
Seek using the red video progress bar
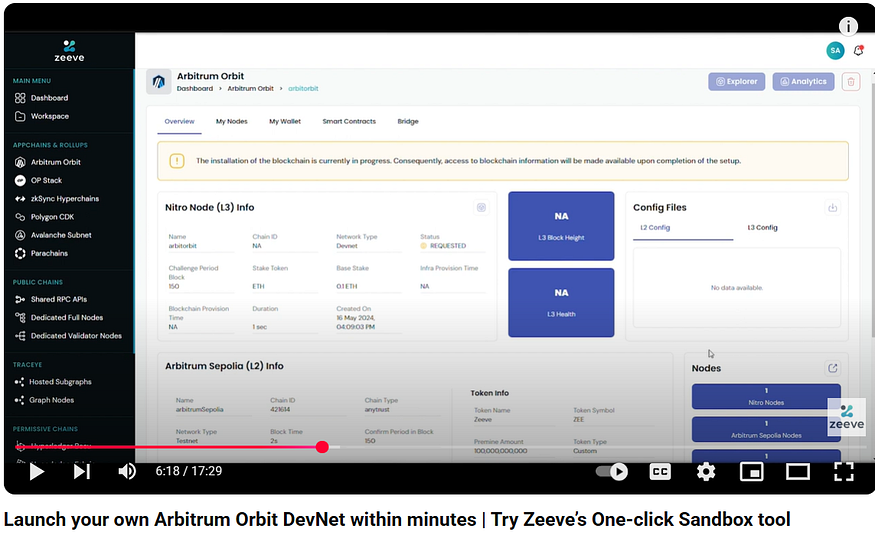coord(167,447)
